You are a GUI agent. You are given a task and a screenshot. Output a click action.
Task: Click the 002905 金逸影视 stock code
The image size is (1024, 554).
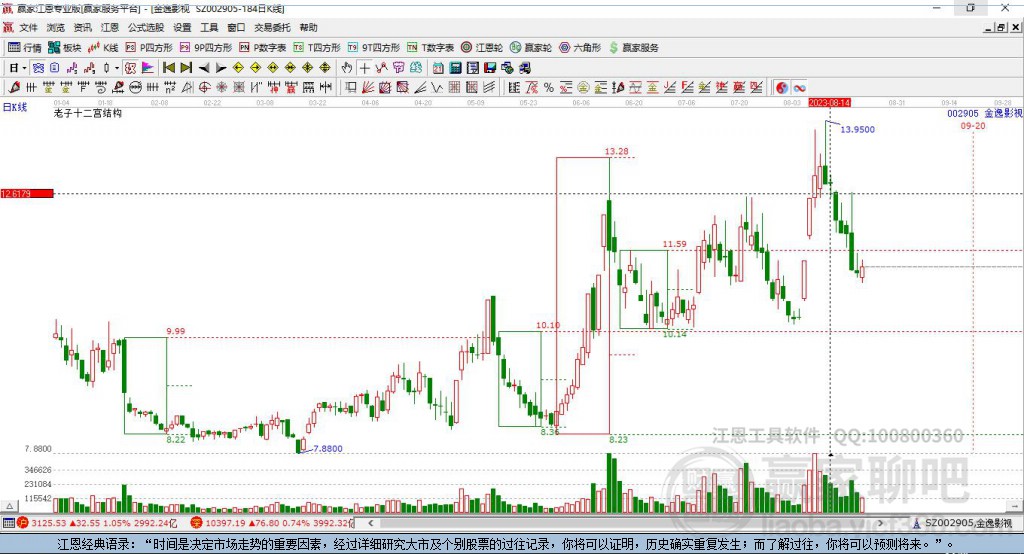[x=984, y=113]
